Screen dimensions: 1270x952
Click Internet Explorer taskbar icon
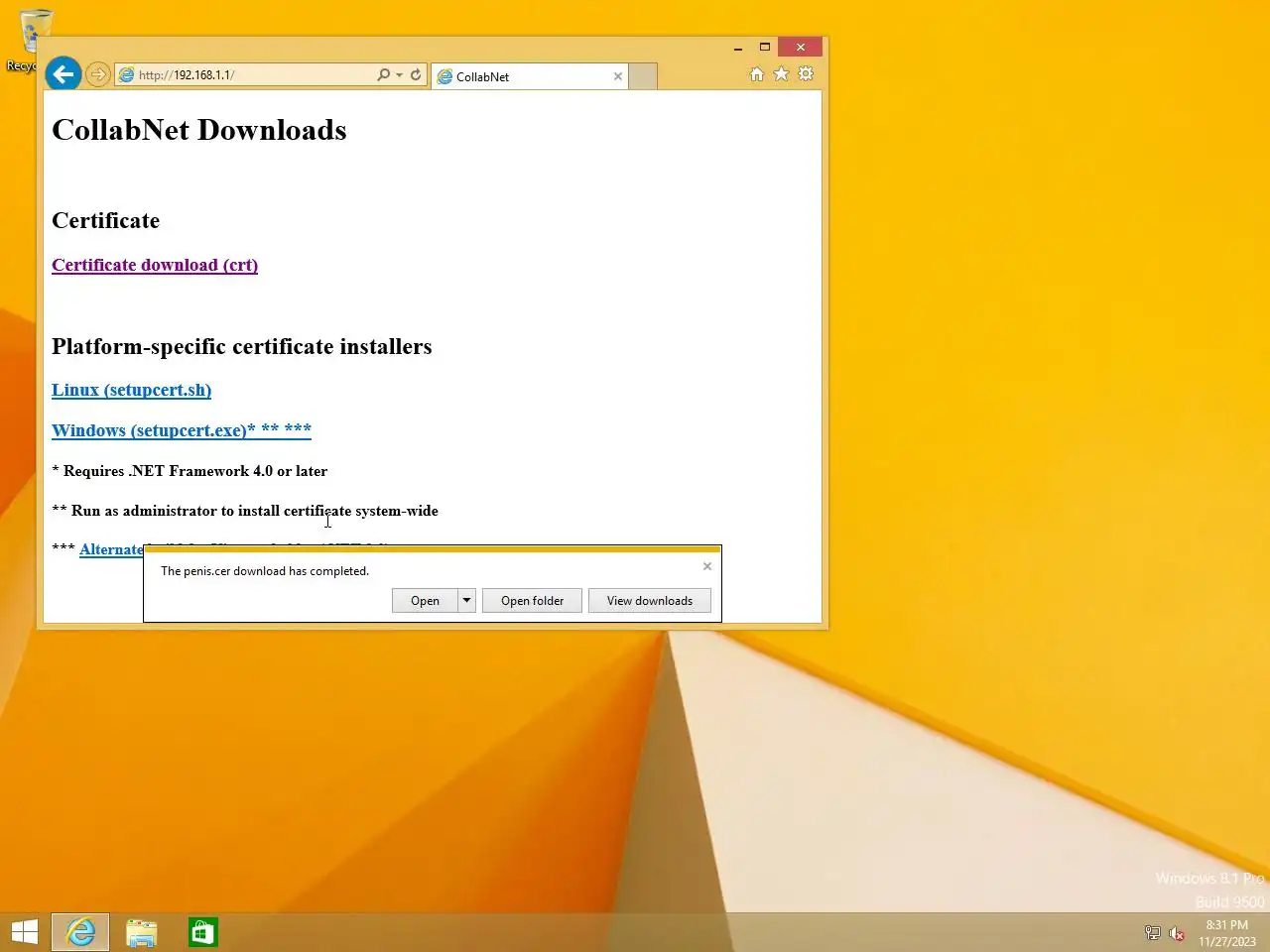(x=80, y=932)
